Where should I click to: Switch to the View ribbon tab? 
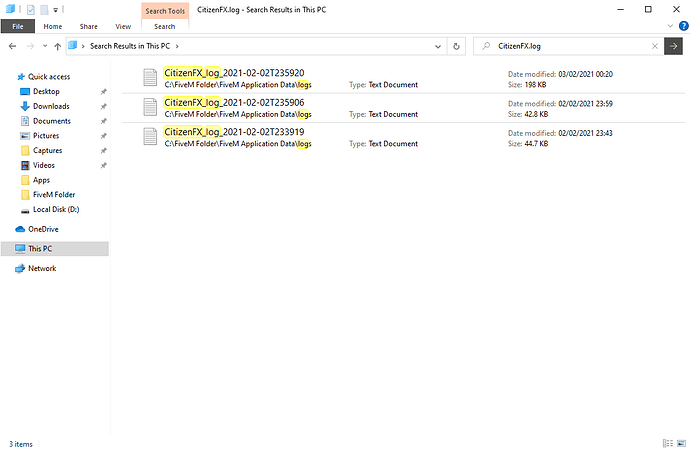click(x=123, y=26)
